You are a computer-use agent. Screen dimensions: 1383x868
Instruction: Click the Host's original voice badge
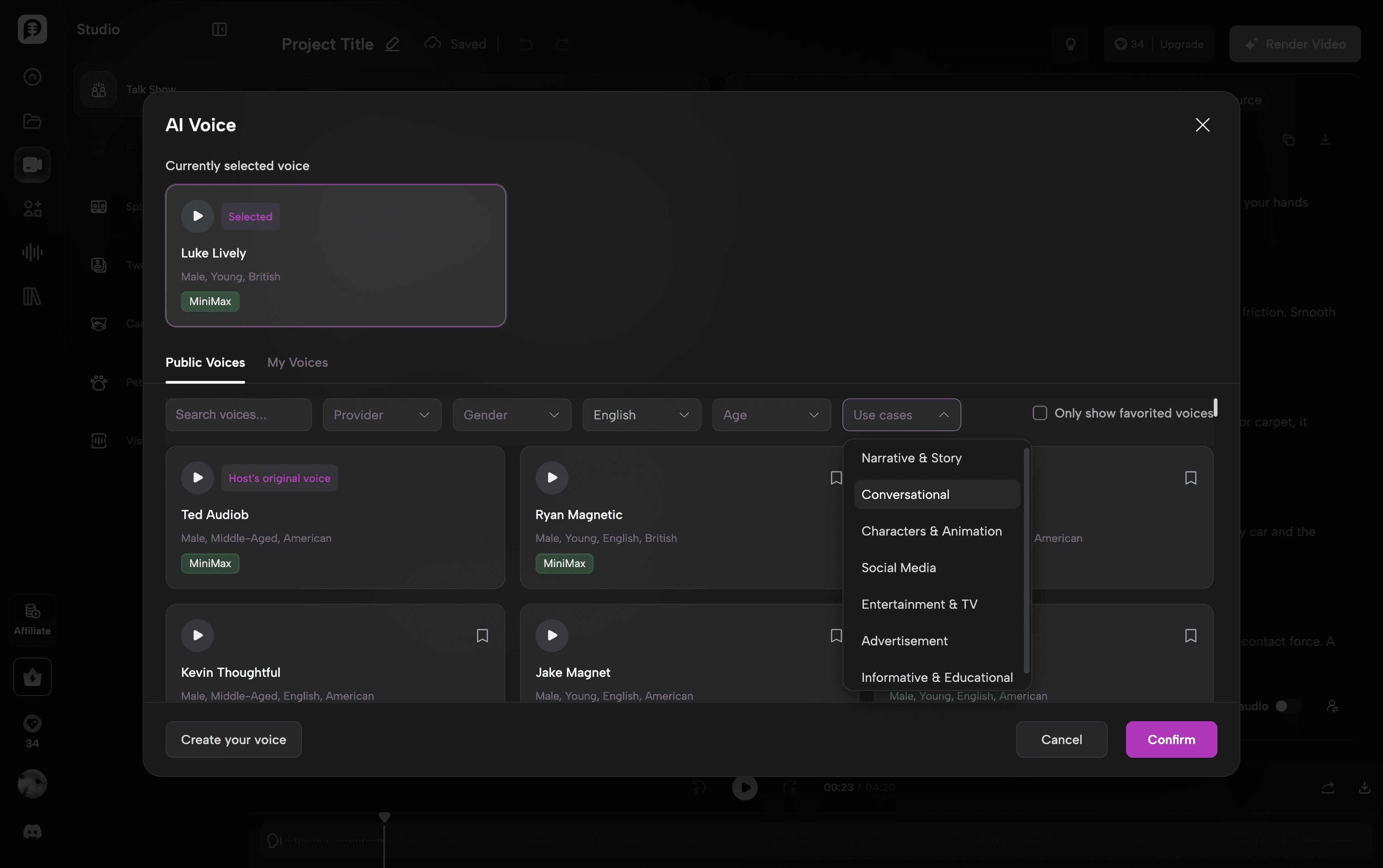pyautogui.click(x=279, y=478)
